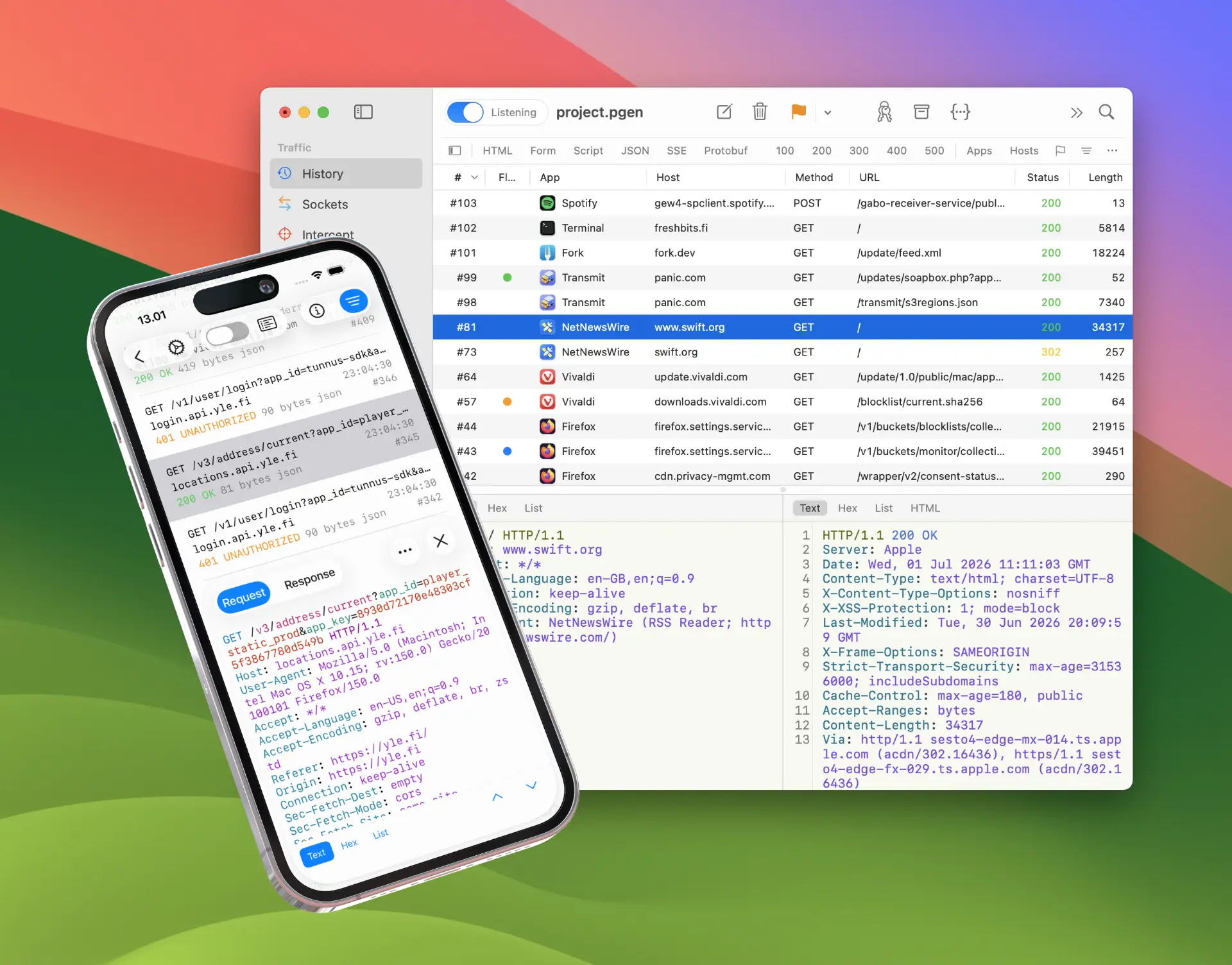Click the list lines filter icon
Viewport: 1232px width, 965px height.
click(x=1086, y=151)
